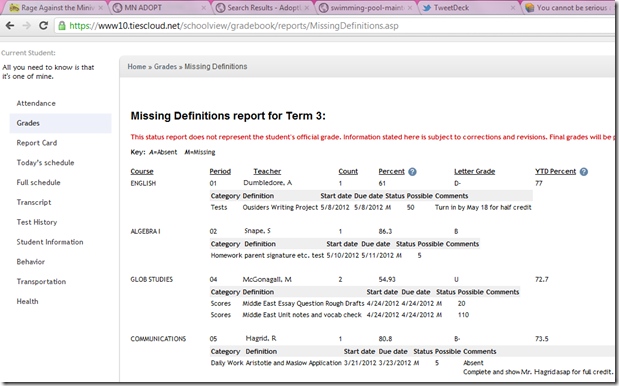Click teacher name Snape, S

[257, 231]
